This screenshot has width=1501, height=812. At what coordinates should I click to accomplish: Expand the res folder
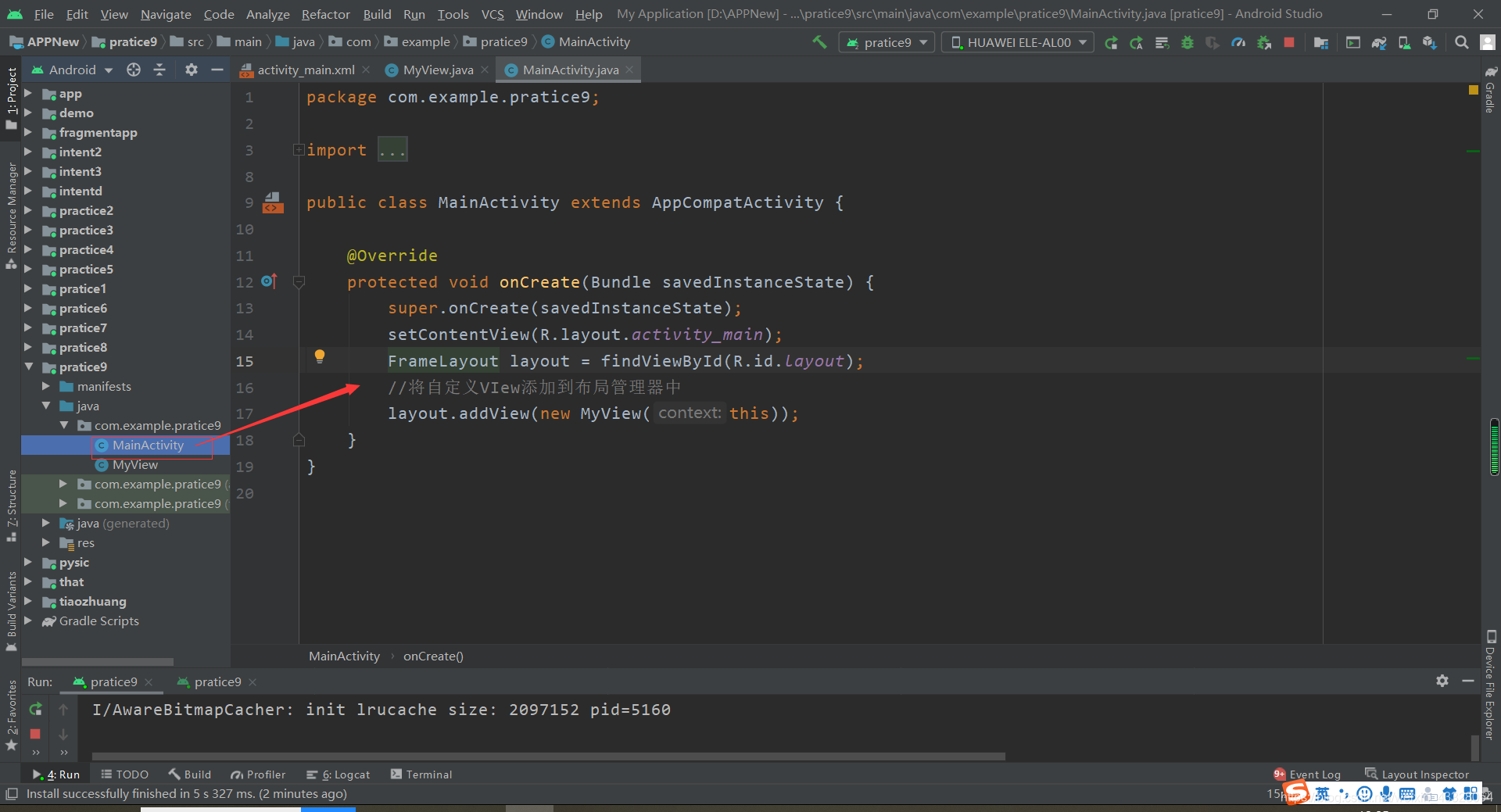46,542
